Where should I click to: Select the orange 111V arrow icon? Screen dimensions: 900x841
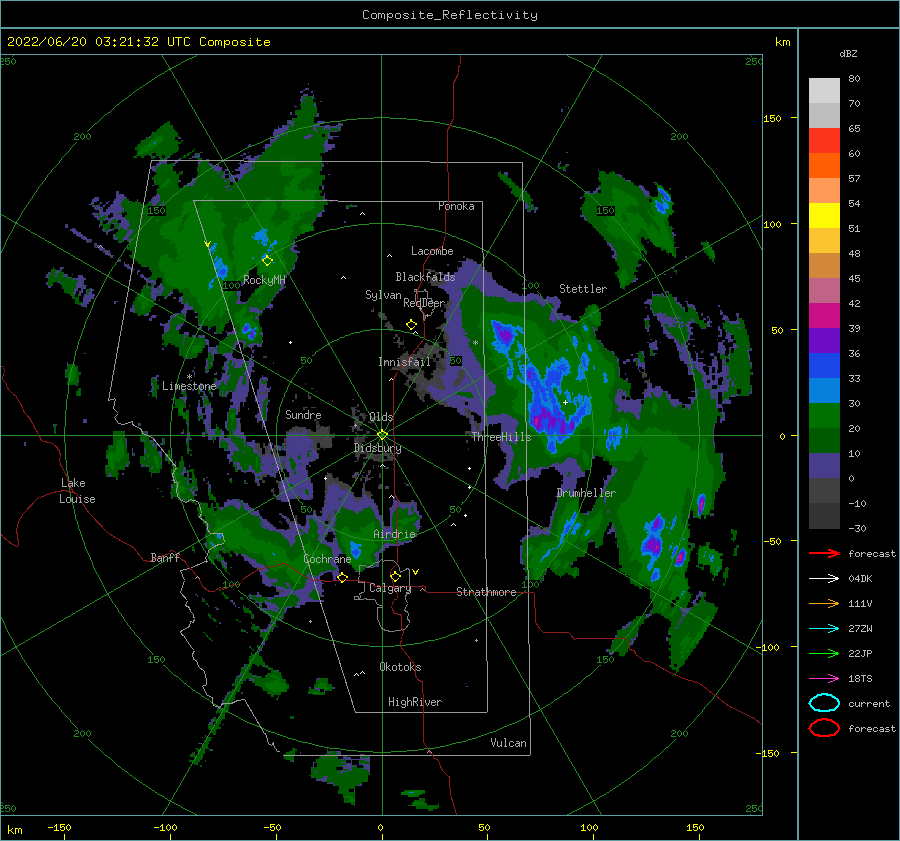(x=824, y=603)
